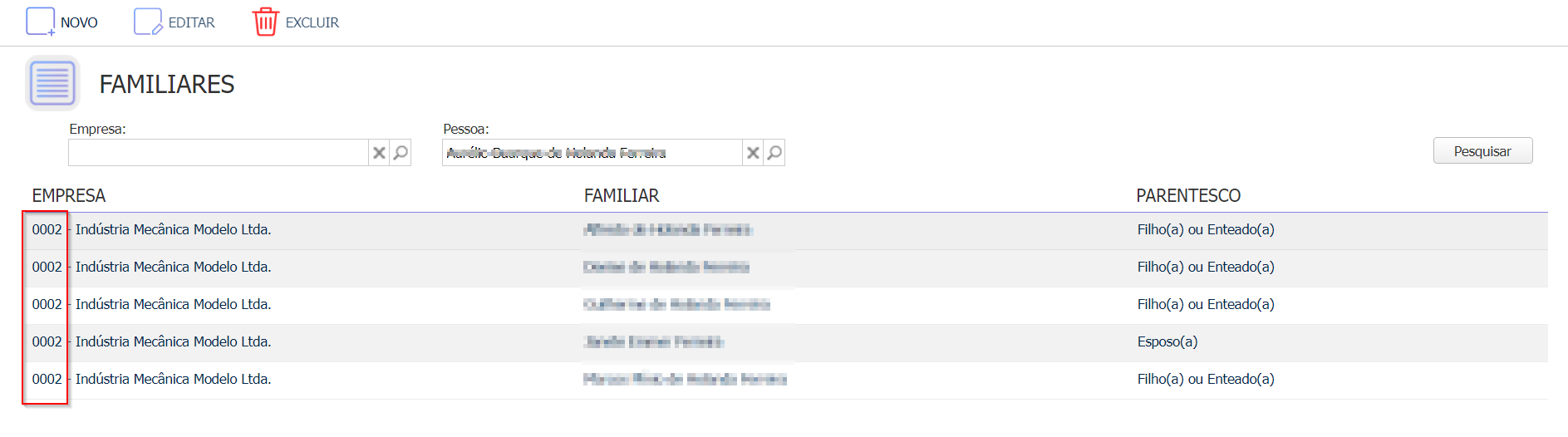Sort by the PARENTESCO column header
Viewport: 1568px width, 437px height.
click(1188, 196)
